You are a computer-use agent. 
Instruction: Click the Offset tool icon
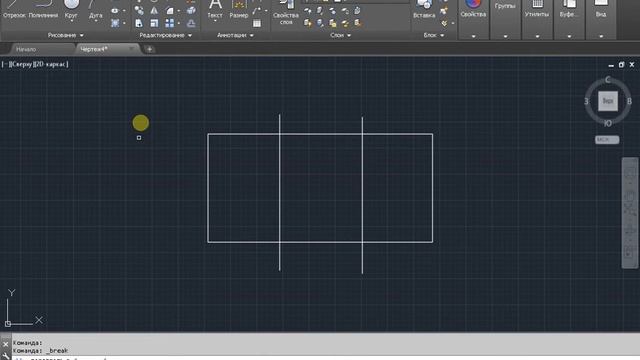(191, 23)
